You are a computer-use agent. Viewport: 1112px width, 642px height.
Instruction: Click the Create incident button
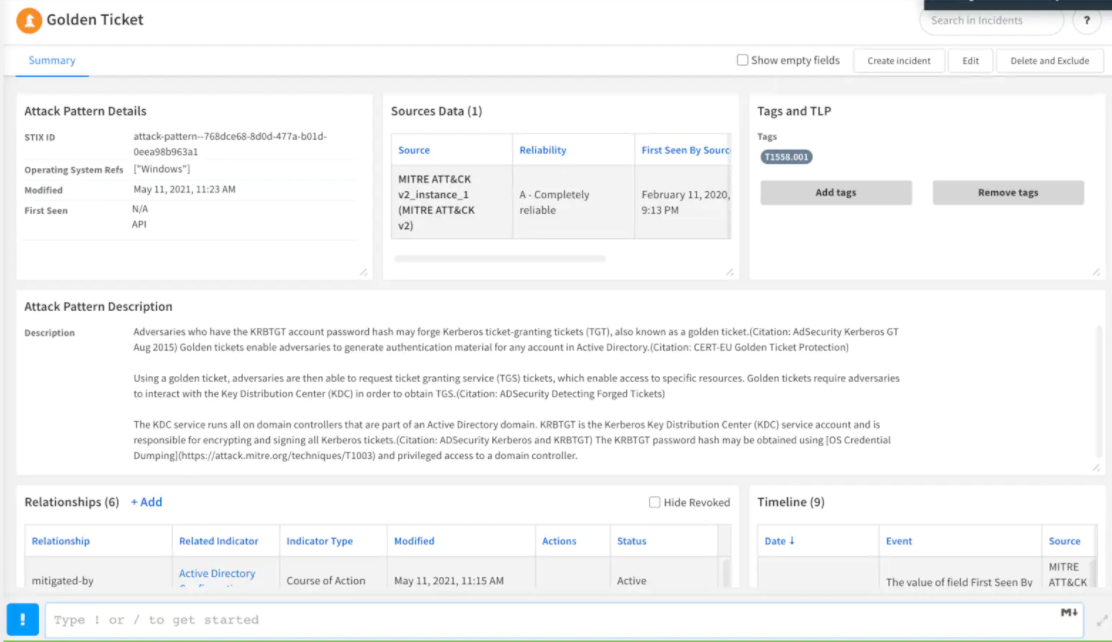coord(899,60)
